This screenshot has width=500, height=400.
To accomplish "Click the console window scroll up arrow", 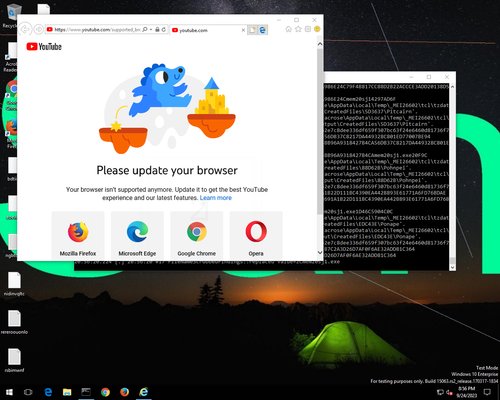I will 452,87.
